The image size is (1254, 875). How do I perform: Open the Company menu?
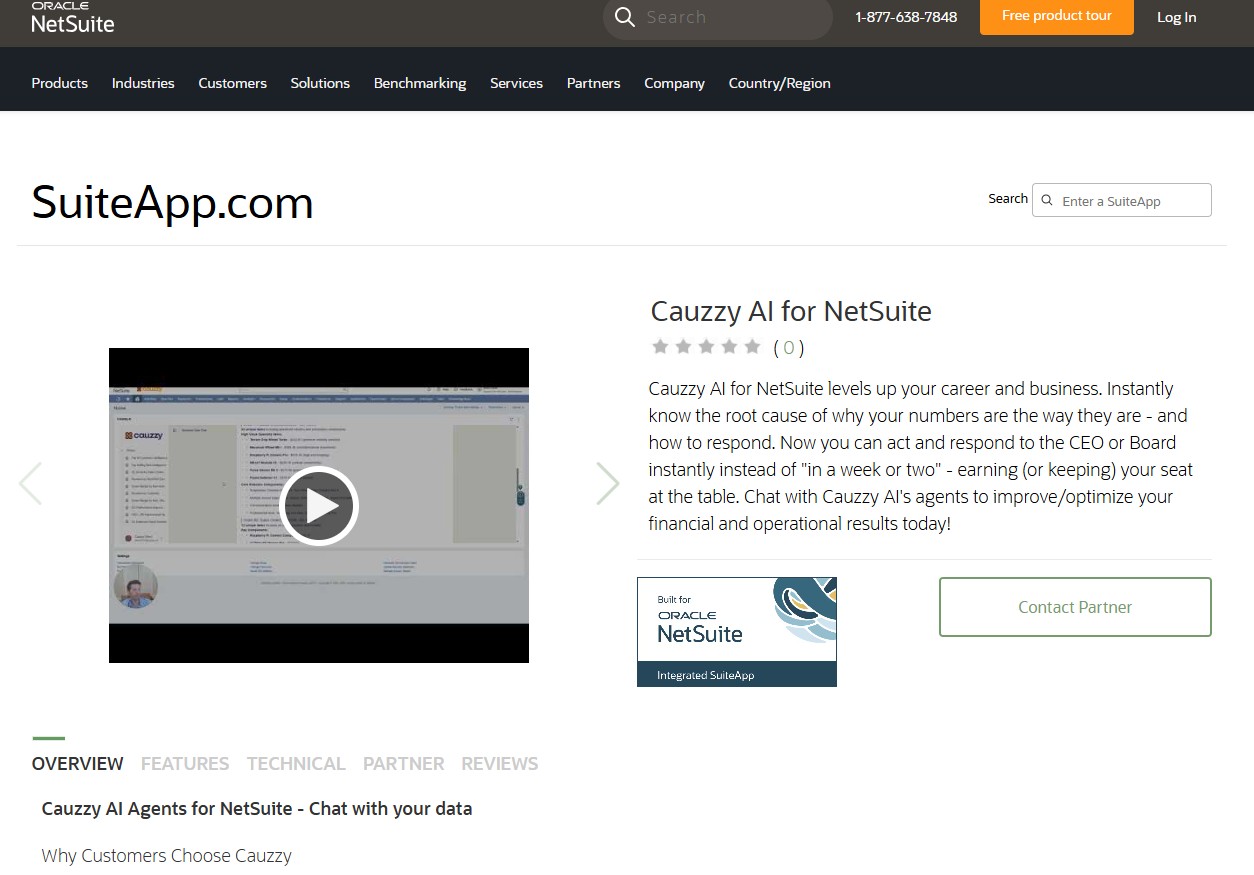pos(675,83)
